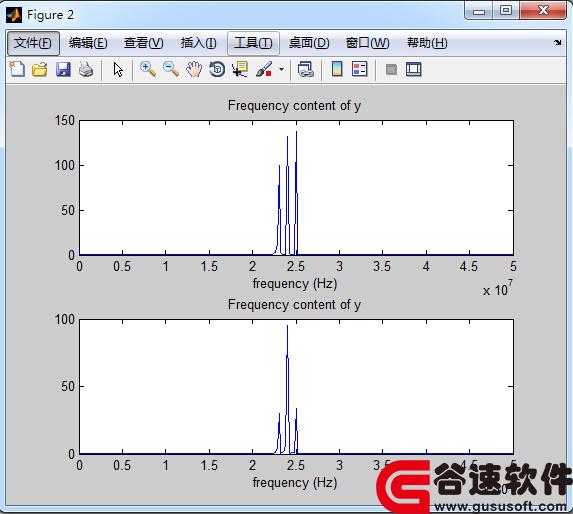
Task: Insert a legend using toolbar icon
Action: coord(360,69)
